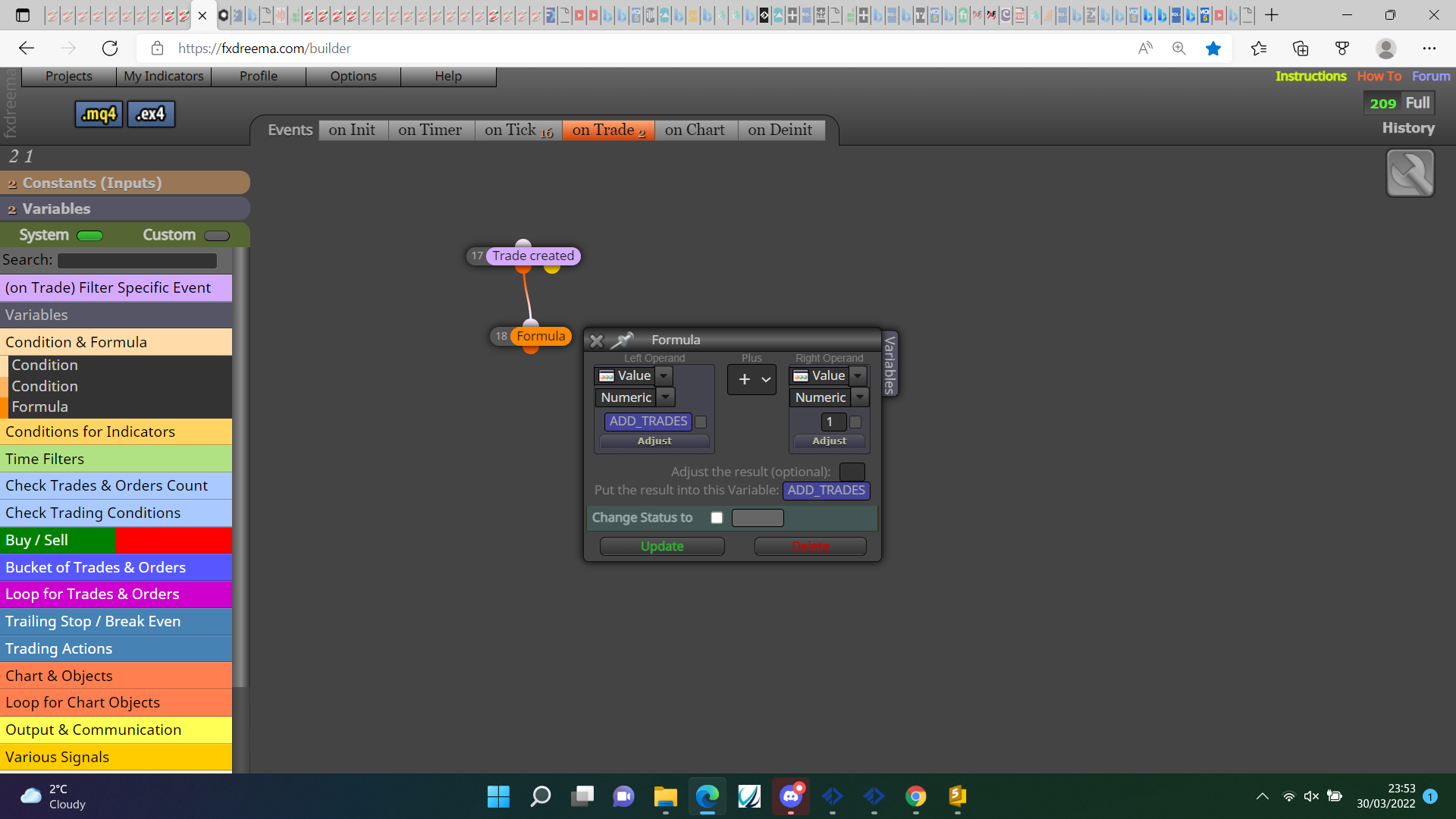This screenshot has width=1456, height=819.
Task: Tick the checkbox beside ADD_TRADES in Left Operand
Action: (x=701, y=422)
